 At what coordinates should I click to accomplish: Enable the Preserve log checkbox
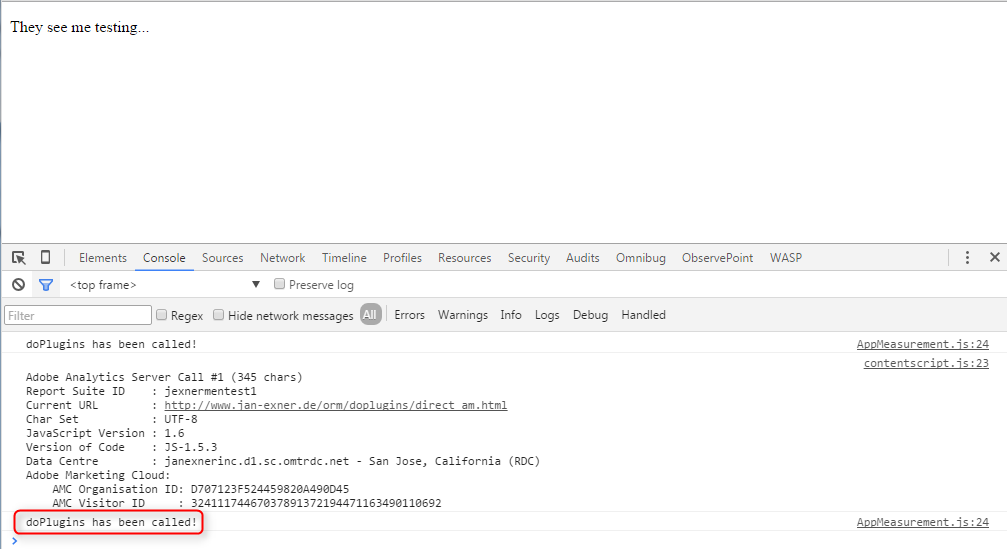[280, 285]
